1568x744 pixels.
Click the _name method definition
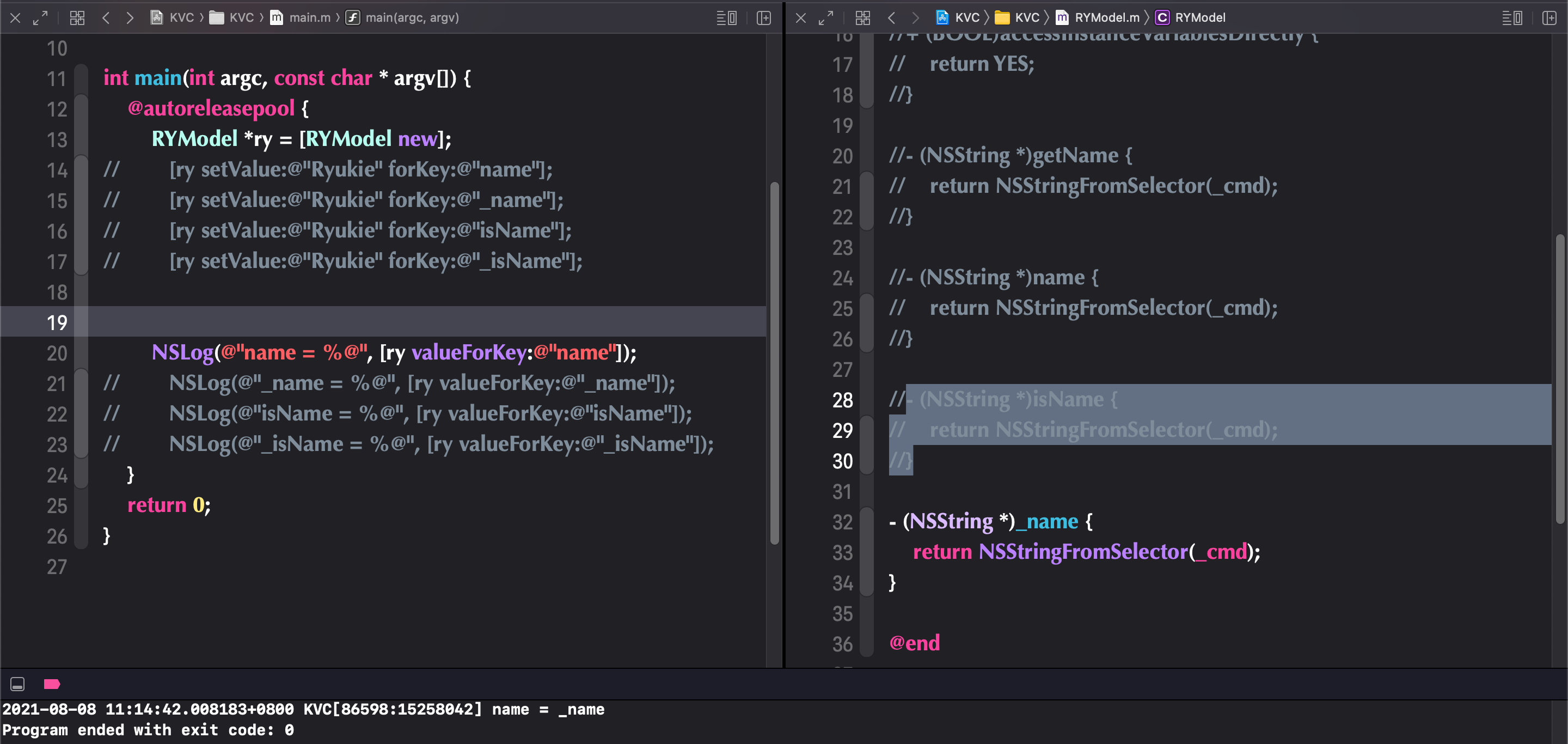click(991, 521)
